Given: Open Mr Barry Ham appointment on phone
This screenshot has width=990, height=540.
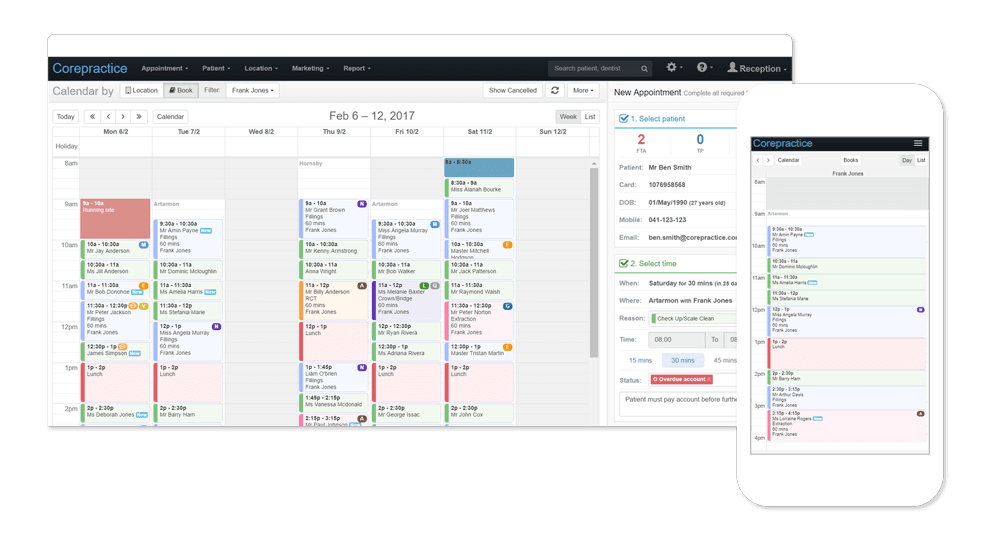Looking at the screenshot, I should coord(846,376).
